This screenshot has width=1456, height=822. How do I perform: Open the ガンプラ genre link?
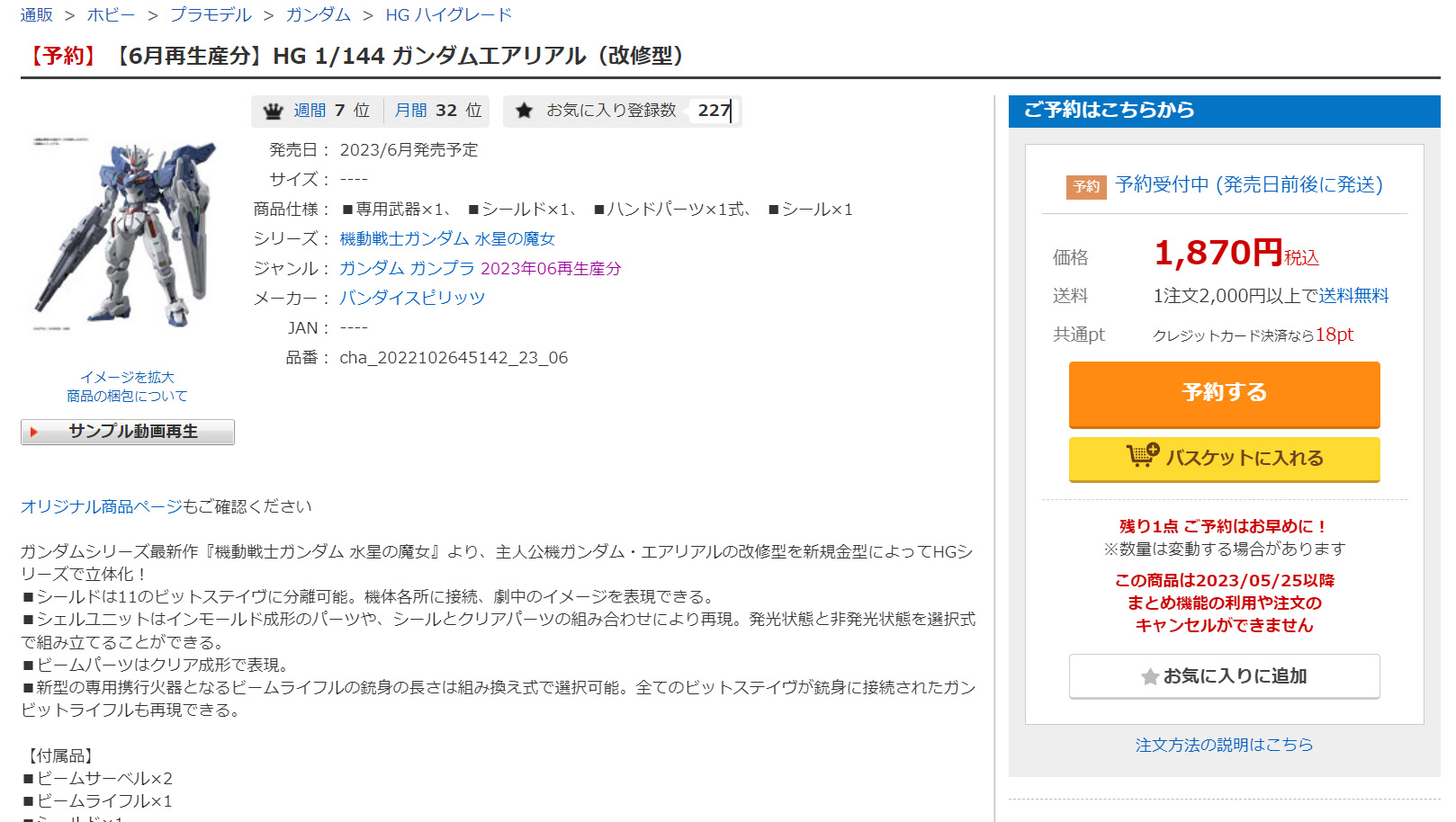tap(442, 268)
